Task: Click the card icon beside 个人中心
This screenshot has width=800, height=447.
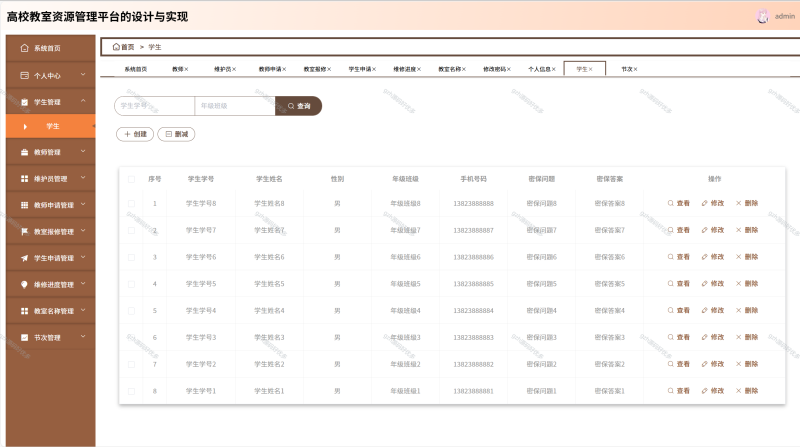Action: tap(24, 76)
